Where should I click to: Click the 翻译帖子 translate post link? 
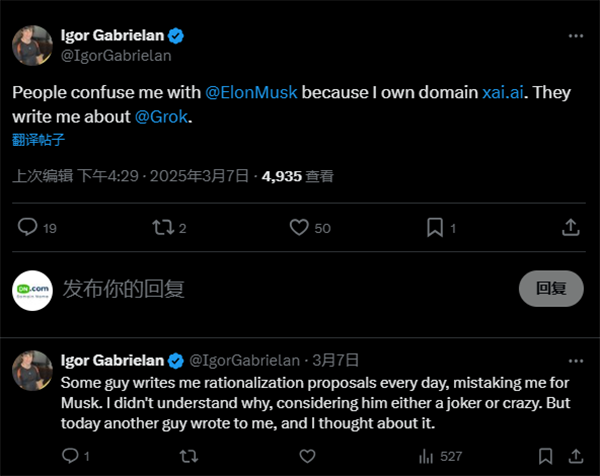pos(38,139)
